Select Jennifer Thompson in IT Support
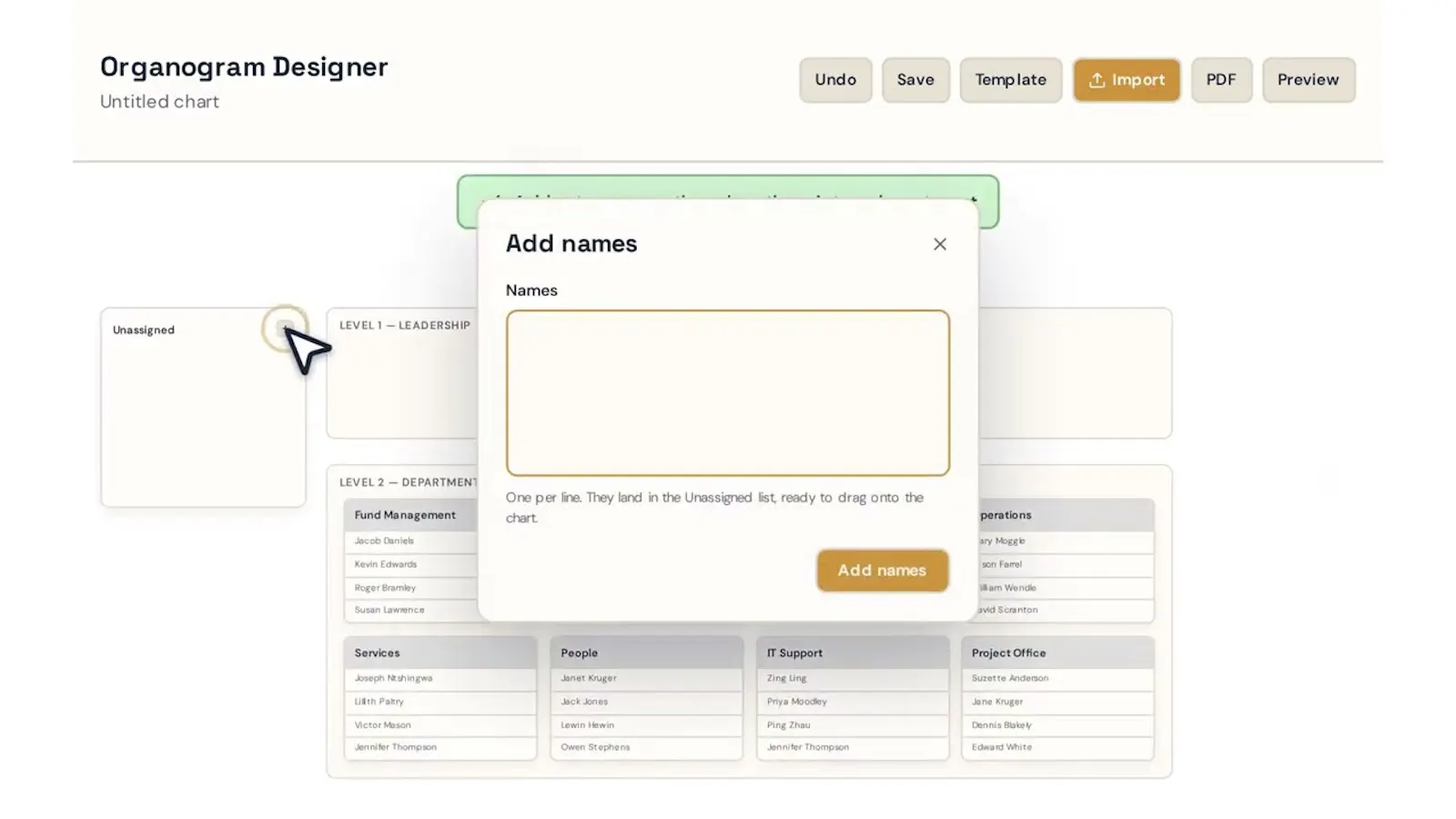Image resolution: width=1456 pixels, height=819 pixels. point(853,748)
